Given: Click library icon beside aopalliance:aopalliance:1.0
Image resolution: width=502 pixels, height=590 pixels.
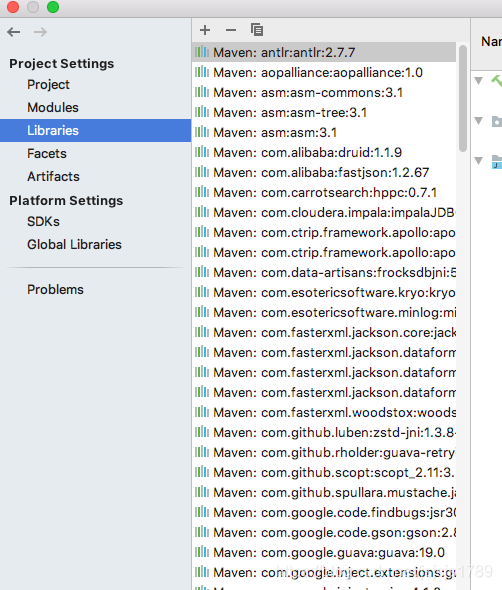Looking at the screenshot, I should [202, 72].
